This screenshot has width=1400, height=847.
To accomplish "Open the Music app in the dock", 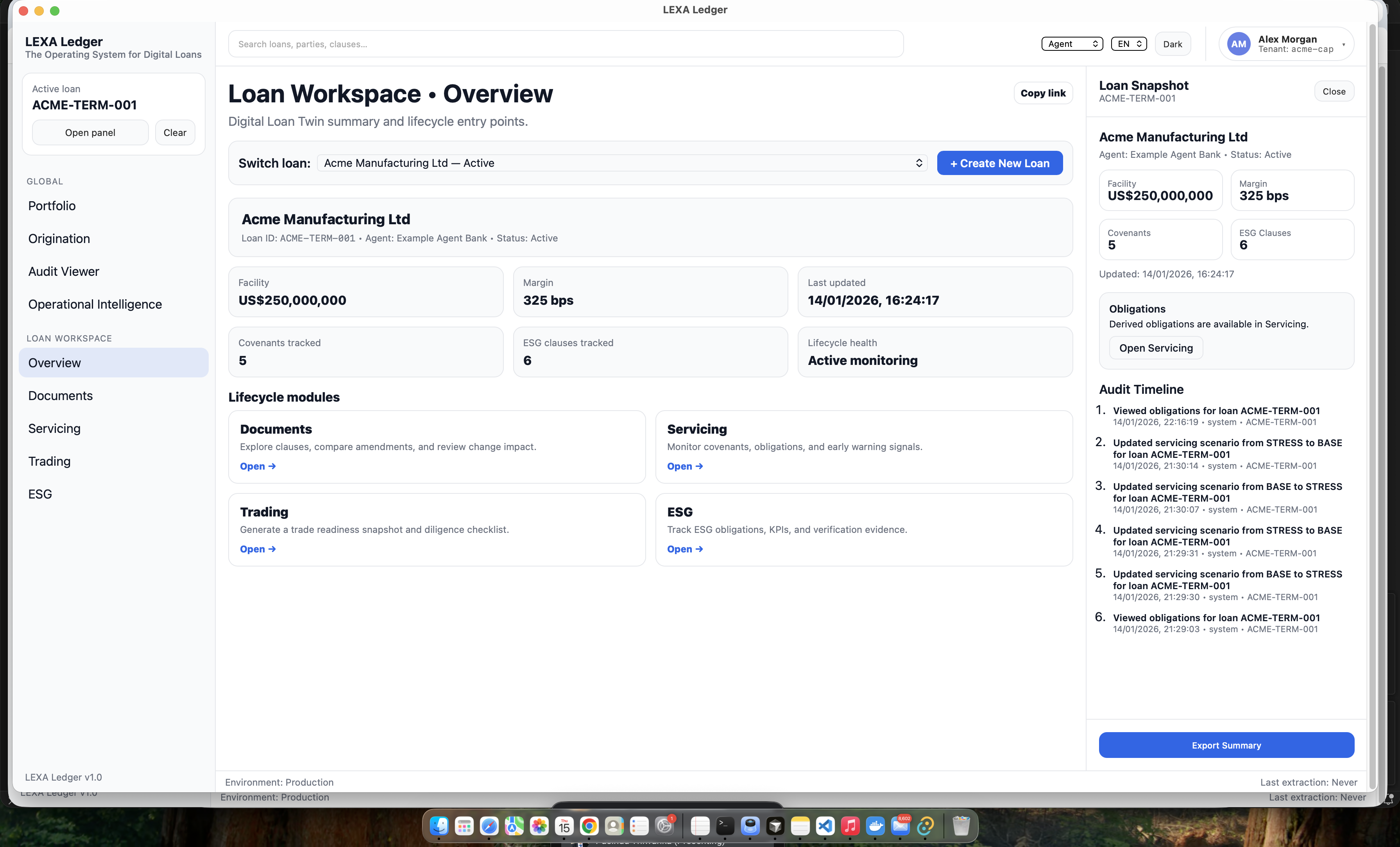I will (850, 826).
